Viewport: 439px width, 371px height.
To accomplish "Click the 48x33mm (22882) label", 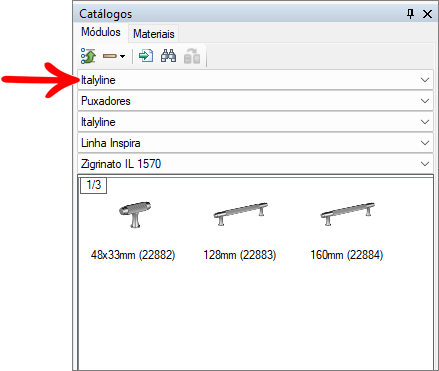I will pyautogui.click(x=133, y=255).
